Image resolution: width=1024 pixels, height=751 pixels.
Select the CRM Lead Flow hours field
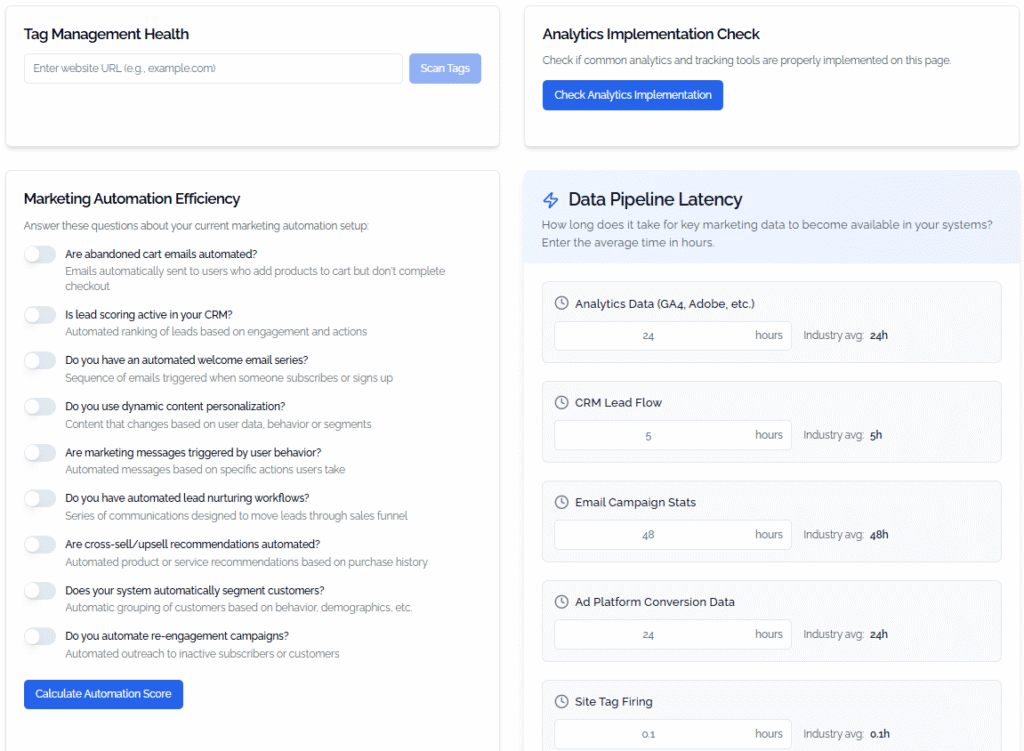pos(673,435)
